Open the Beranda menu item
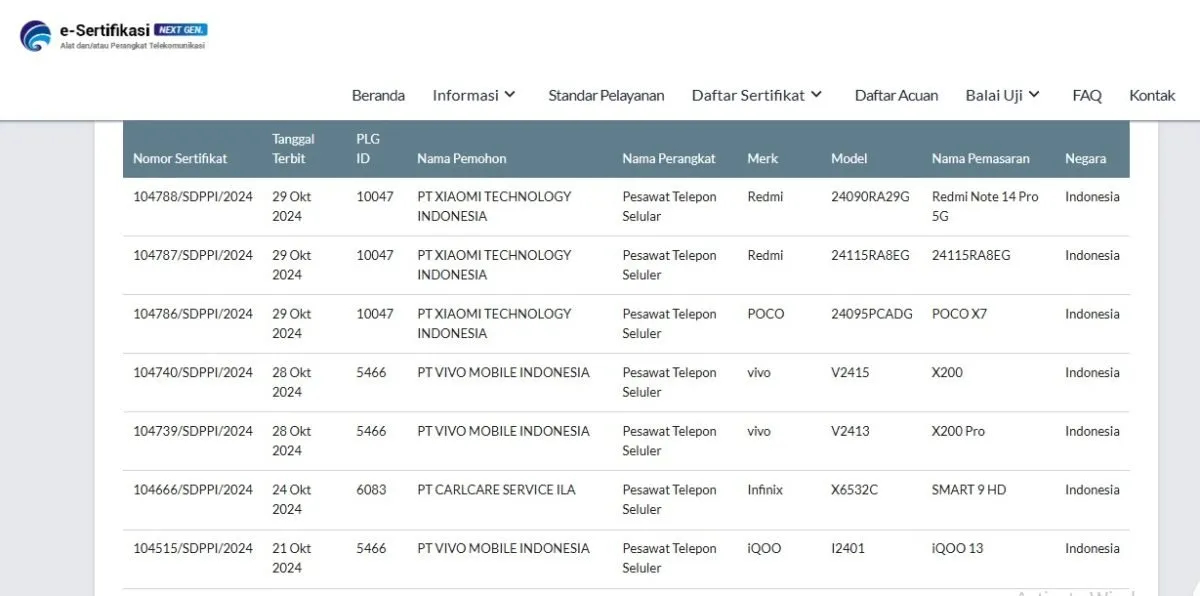 378,95
